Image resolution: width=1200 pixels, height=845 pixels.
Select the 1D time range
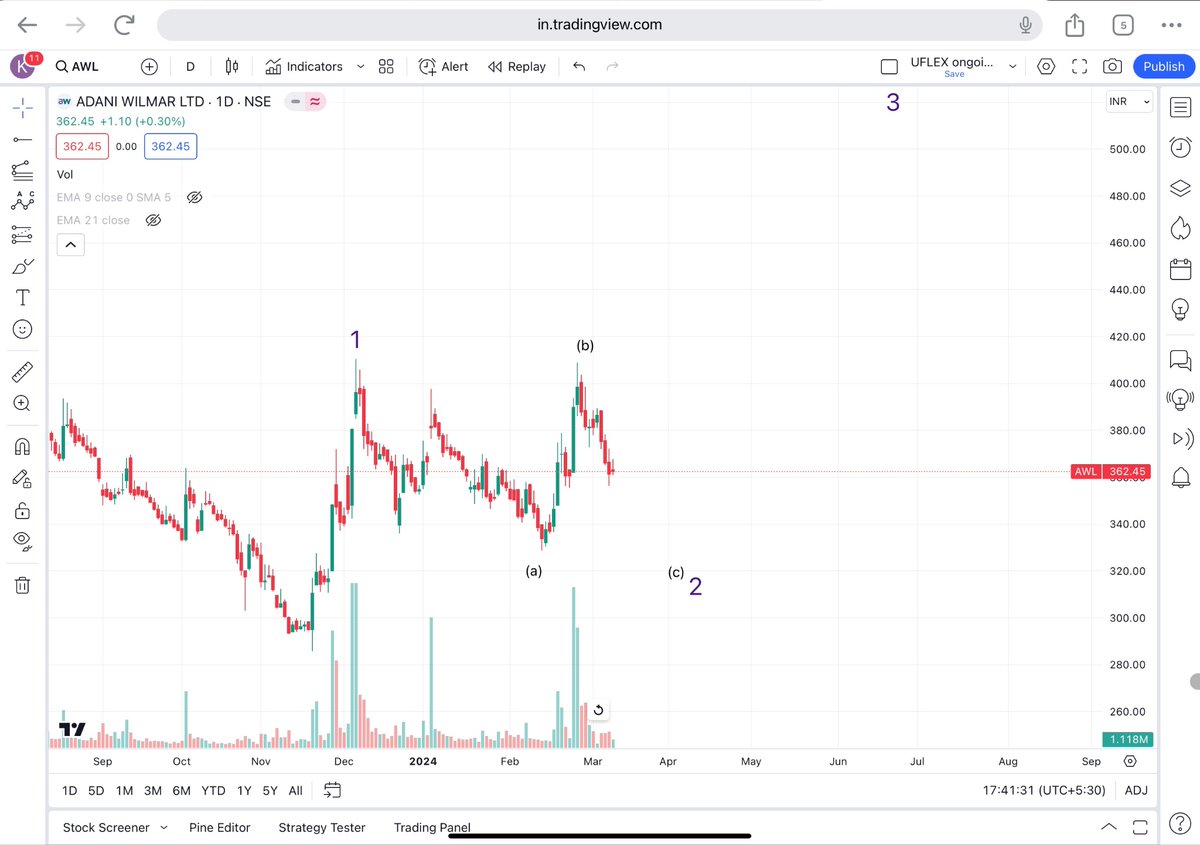[69, 790]
